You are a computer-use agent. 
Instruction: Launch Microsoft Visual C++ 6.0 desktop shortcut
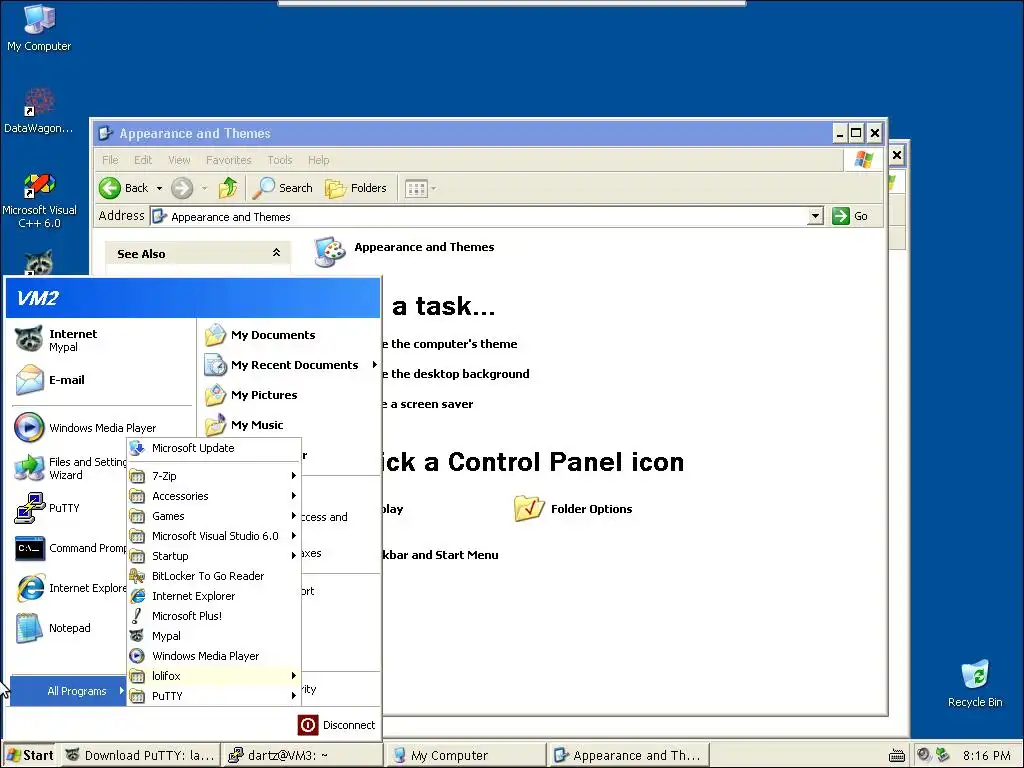point(39,200)
